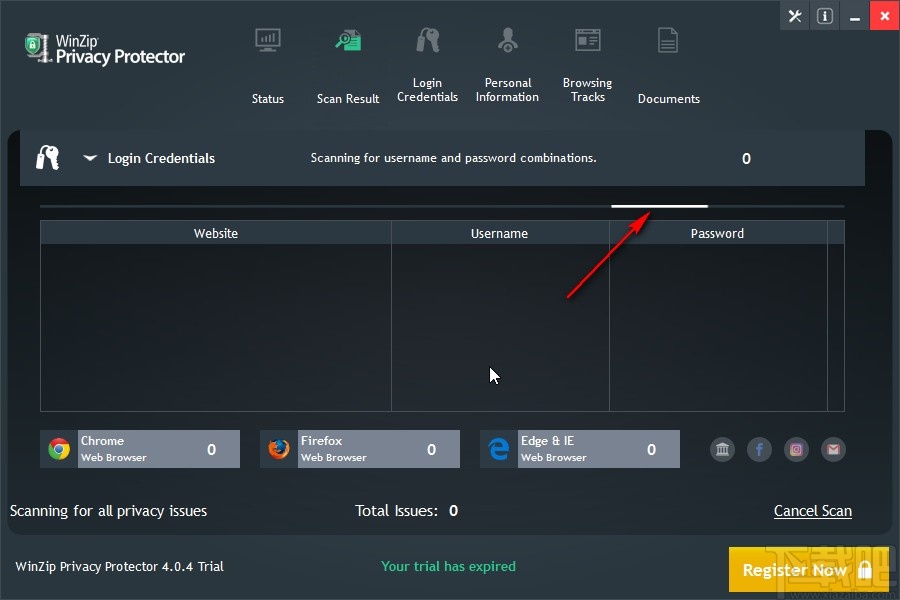Click the Username column header
Viewport: 900px width, 600px height.
[500, 233]
